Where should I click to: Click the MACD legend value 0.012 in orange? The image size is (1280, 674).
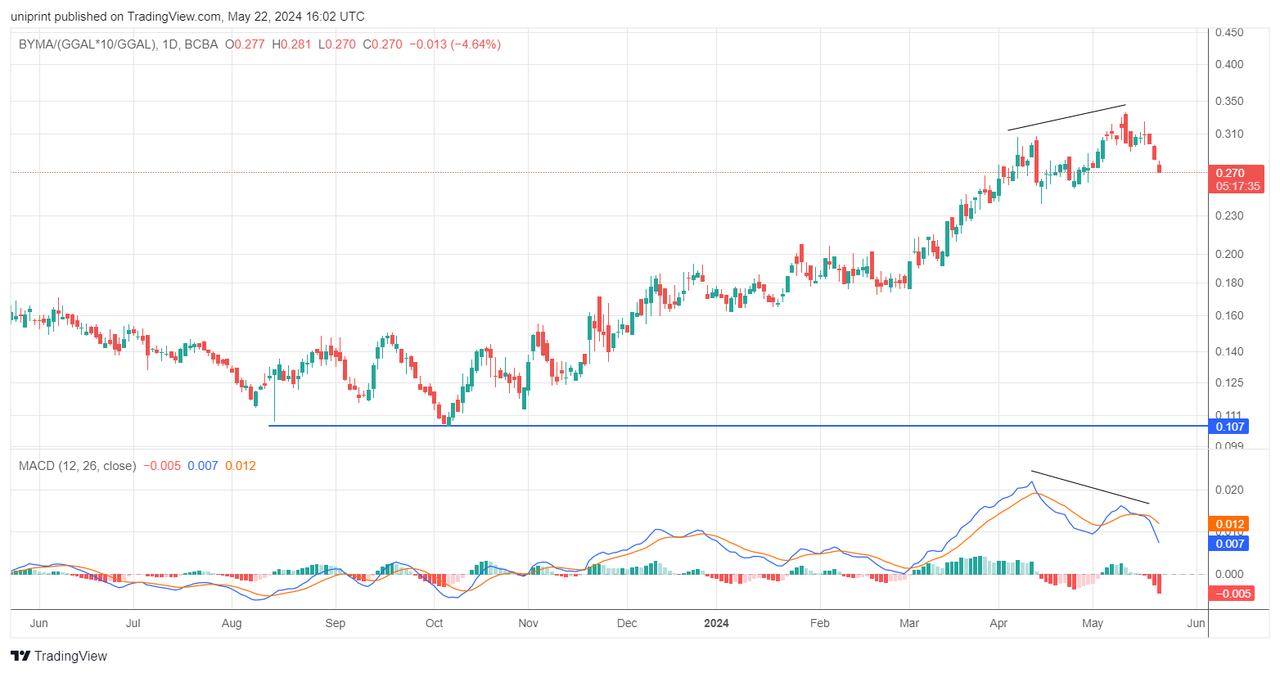[241, 466]
